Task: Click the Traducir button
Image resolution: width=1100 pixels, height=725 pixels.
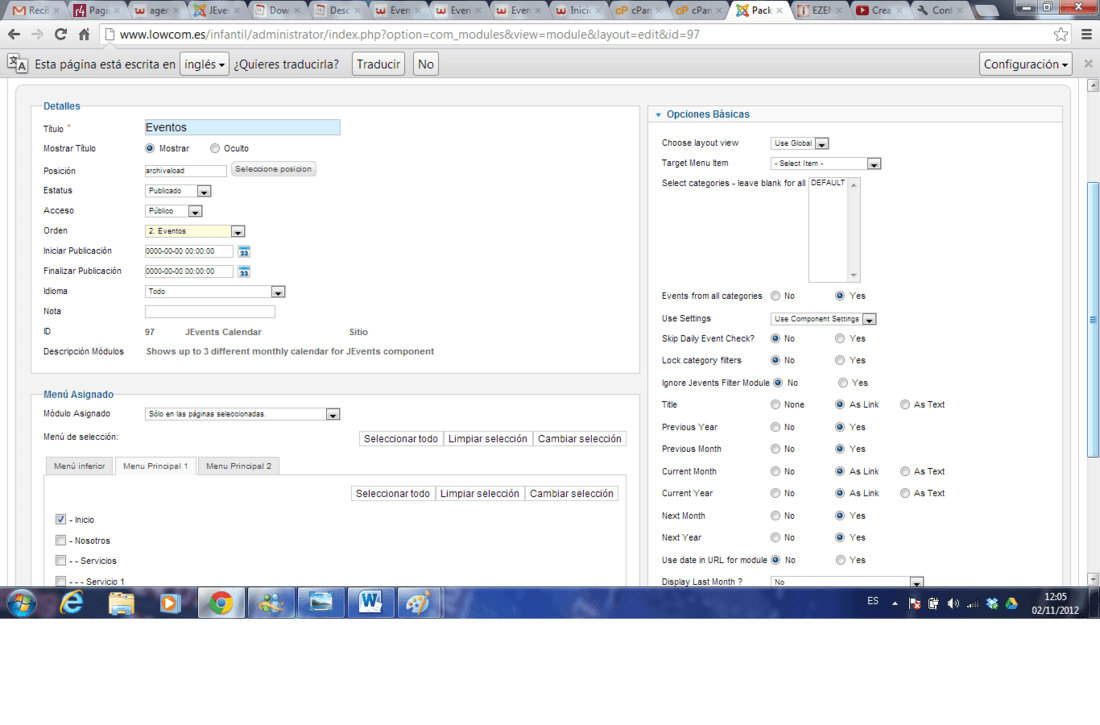Action: [x=378, y=64]
